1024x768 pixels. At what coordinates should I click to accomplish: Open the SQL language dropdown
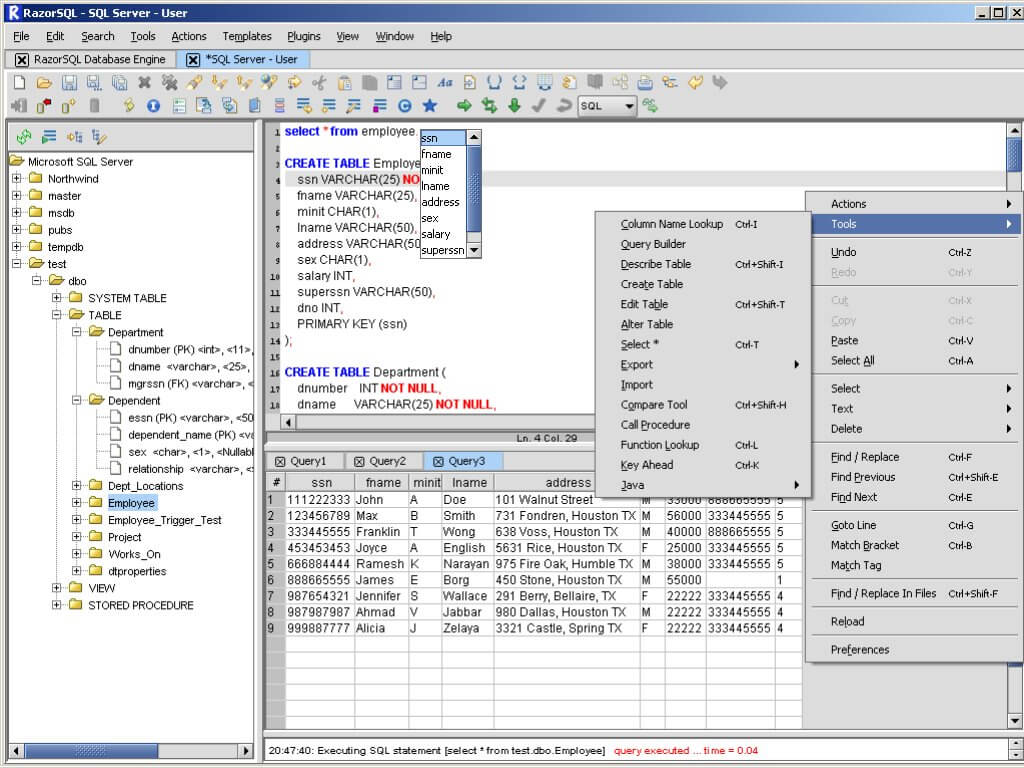click(607, 106)
